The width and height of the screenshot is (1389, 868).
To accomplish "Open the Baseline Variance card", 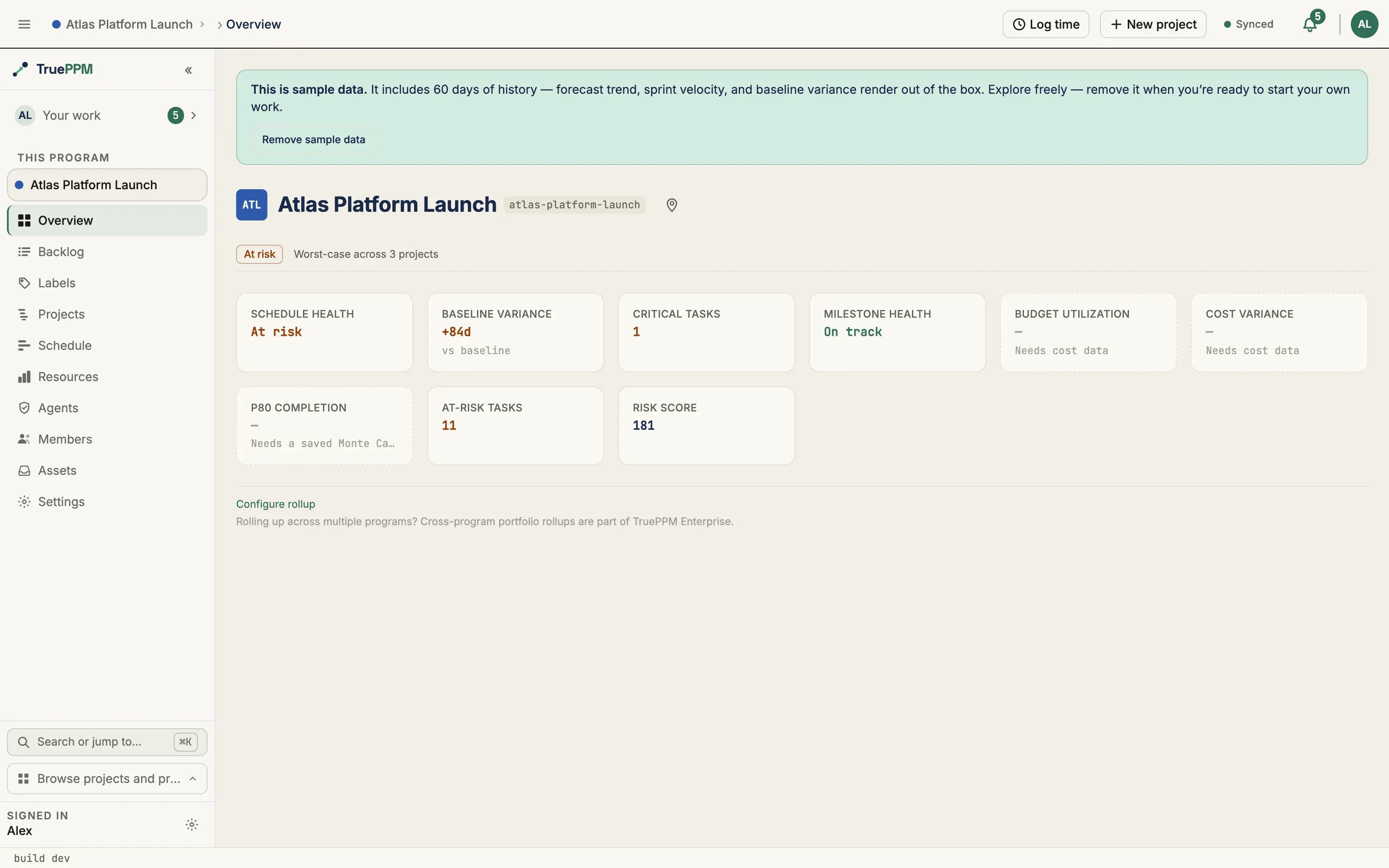I will (x=515, y=332).
